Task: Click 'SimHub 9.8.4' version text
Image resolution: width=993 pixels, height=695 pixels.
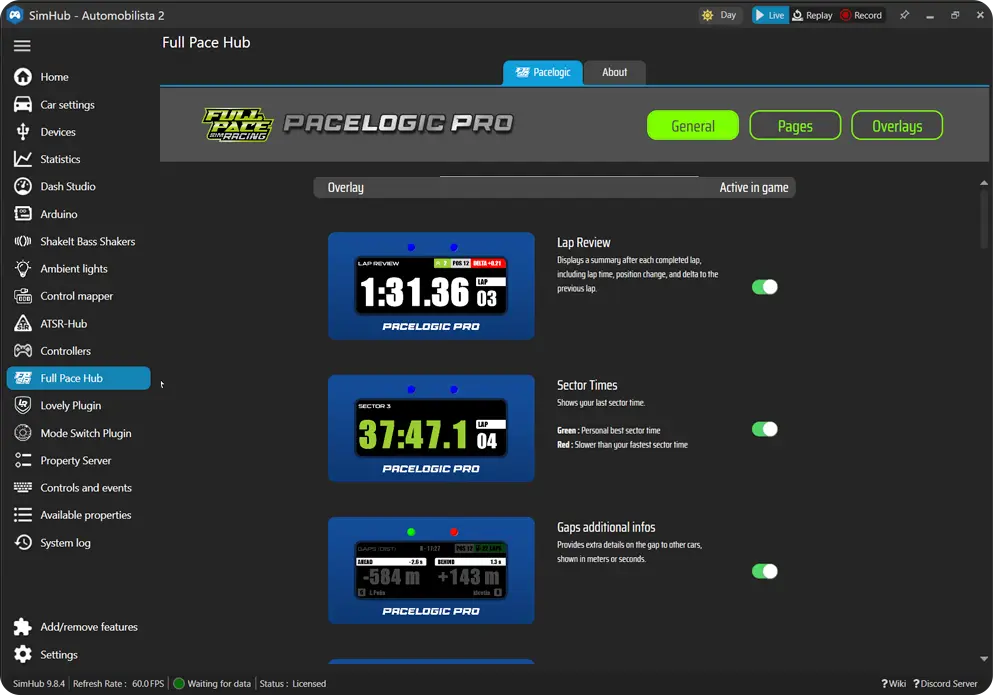Action: [x=39, y=684]
